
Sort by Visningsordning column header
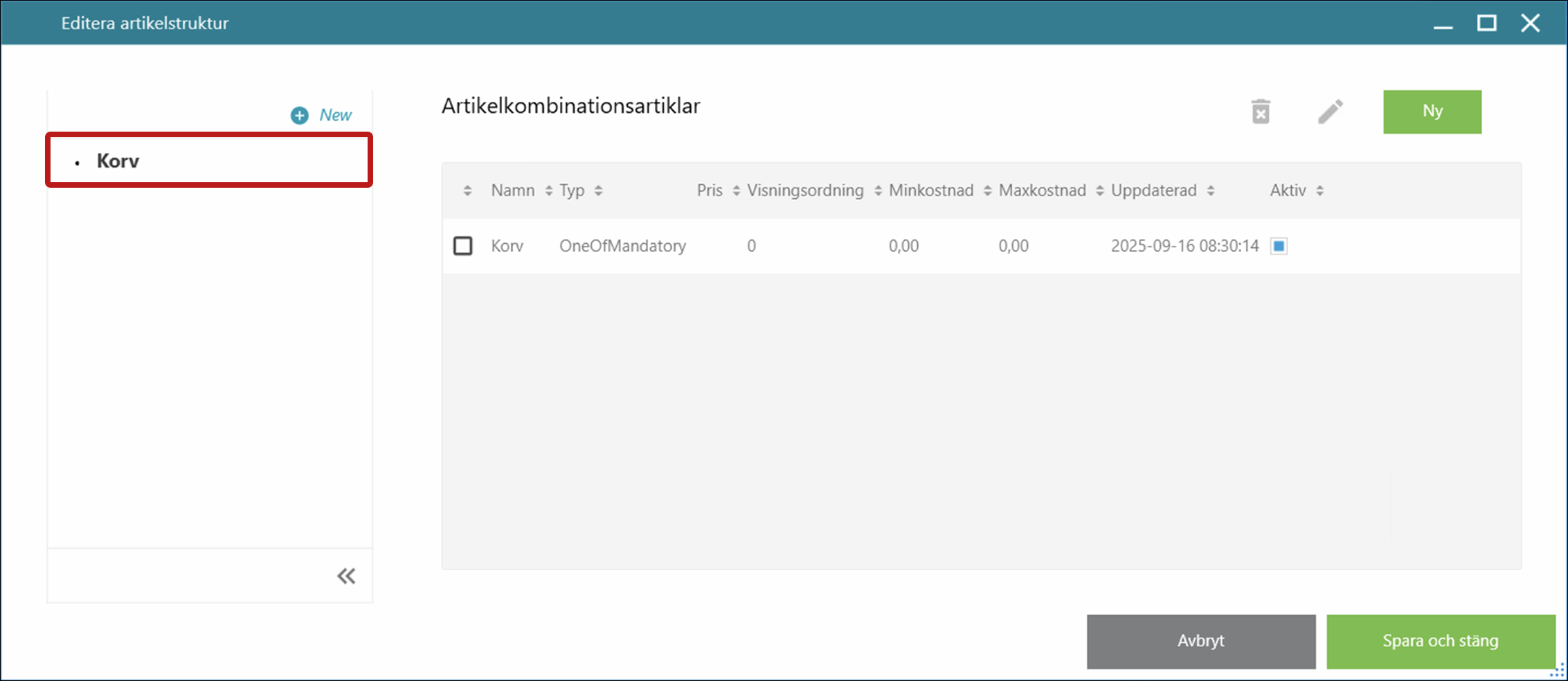coord(804,191)
